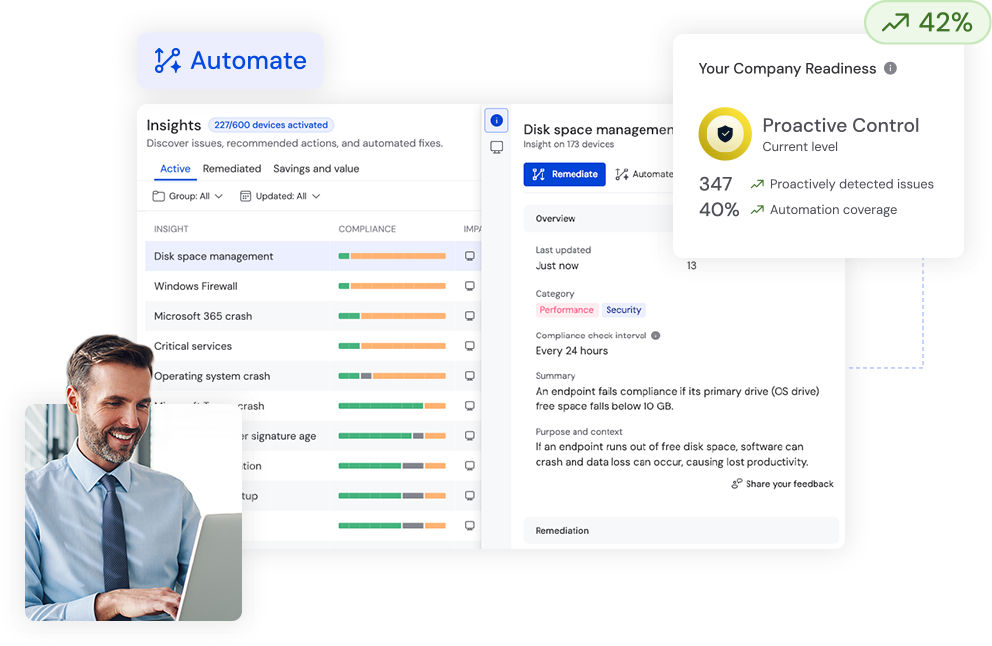Click the compliance bar for Disk space management
Screen dimensions: 992x646
pos(392,256)
